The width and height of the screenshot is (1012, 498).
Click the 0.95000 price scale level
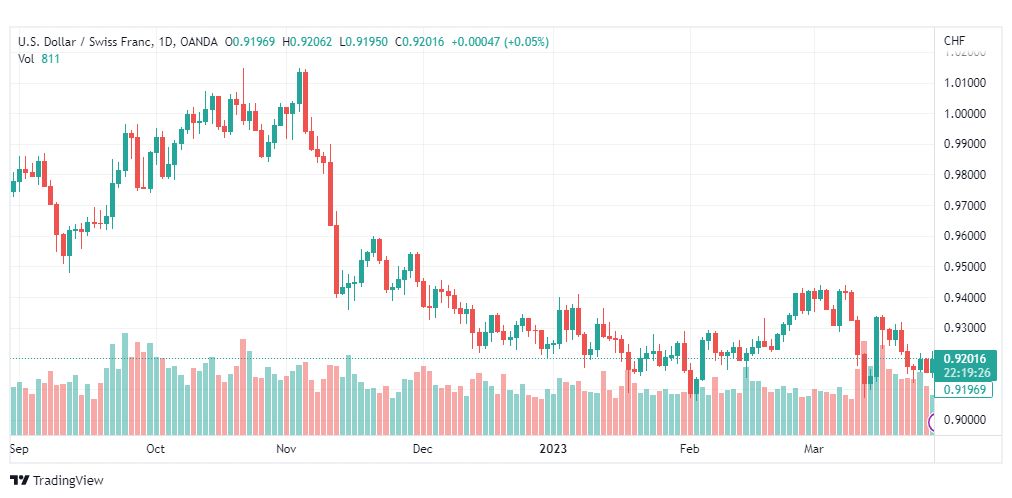965,266
